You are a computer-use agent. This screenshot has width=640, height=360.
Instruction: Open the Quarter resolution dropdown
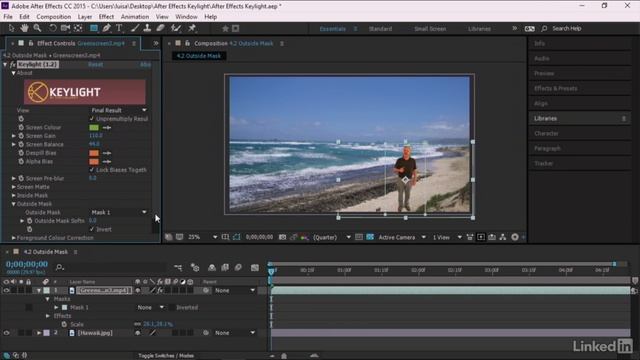pos(332,237)
